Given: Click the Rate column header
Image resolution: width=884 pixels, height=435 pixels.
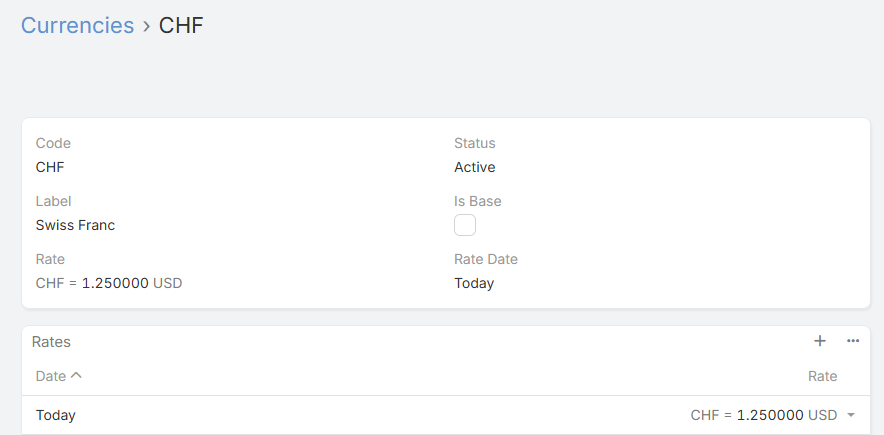Looking at the screenshot, I should coord(822,376).
